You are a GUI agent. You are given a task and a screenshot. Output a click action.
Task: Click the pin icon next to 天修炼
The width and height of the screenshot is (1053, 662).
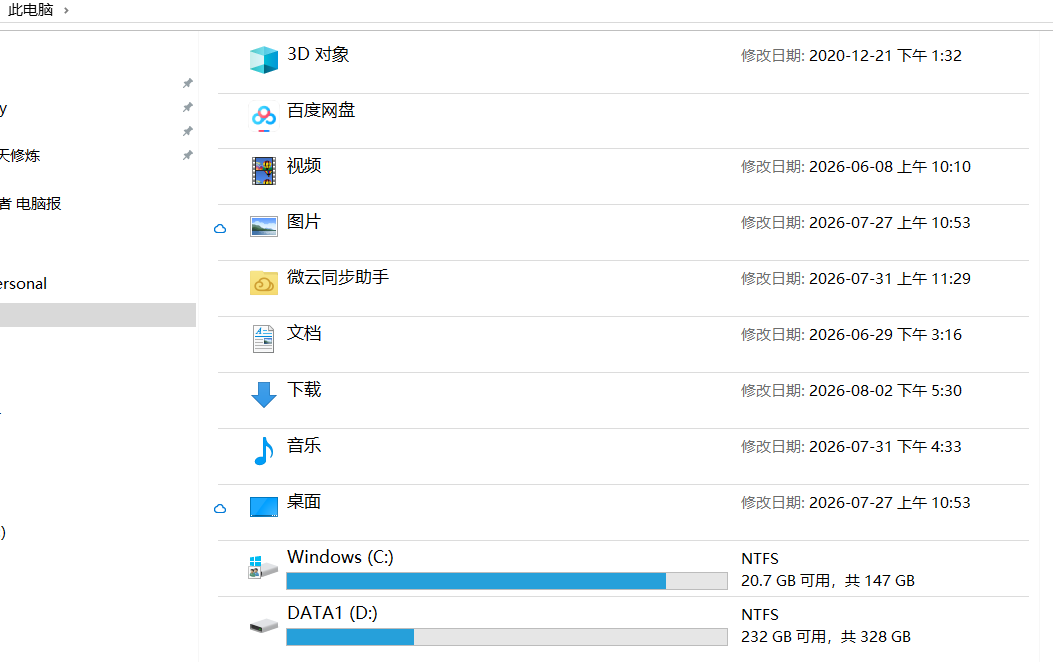[187, 155]
